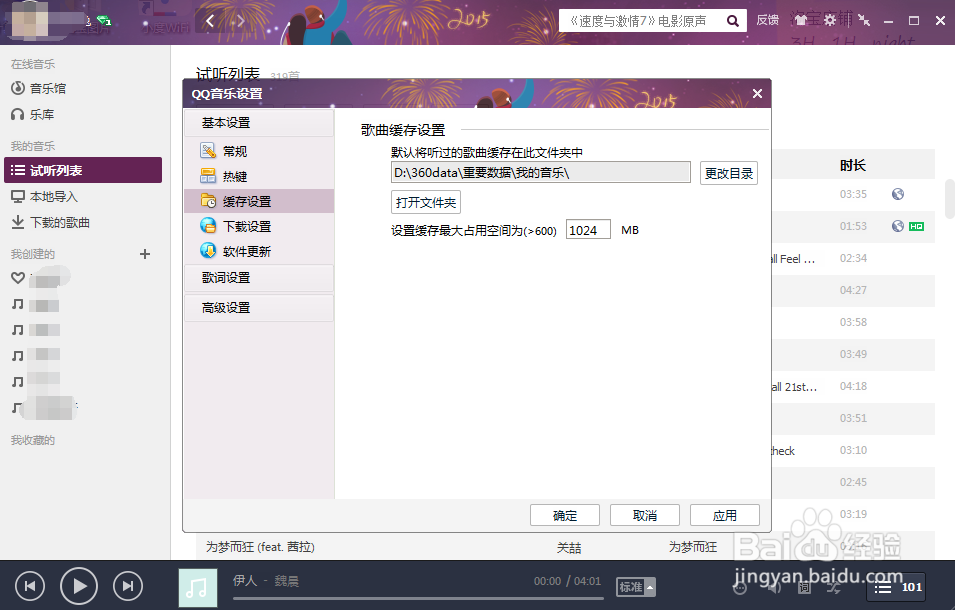This screenshot has height=610, width=955.
Task: Click the volume speaker icon
Action: pyautogui.click(x=774, y=587)
